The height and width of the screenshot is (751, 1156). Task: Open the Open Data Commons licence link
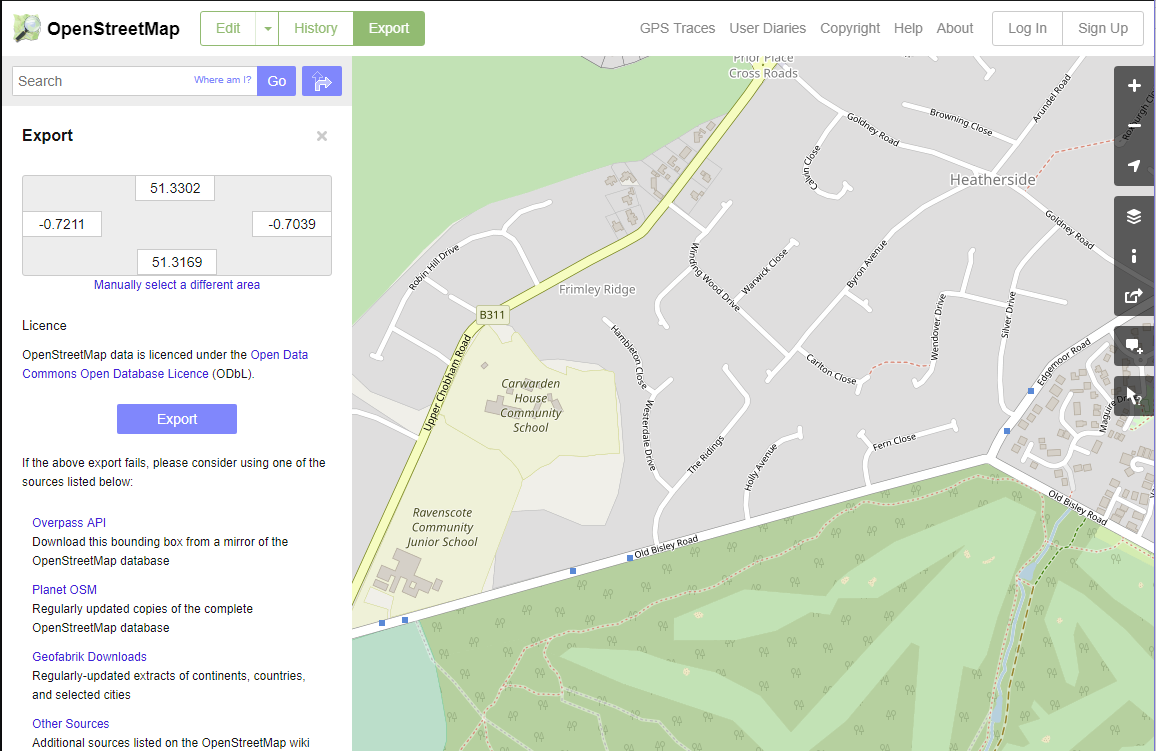pyautogui.click(x=165, y=364)
